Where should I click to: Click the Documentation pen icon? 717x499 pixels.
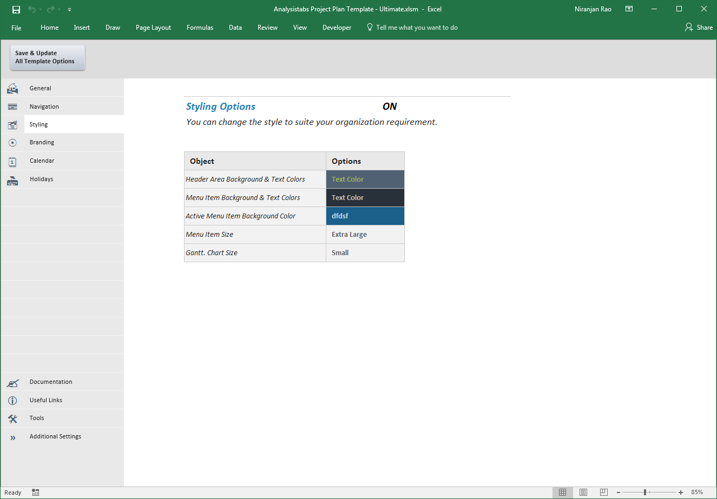tap(13, 383)
